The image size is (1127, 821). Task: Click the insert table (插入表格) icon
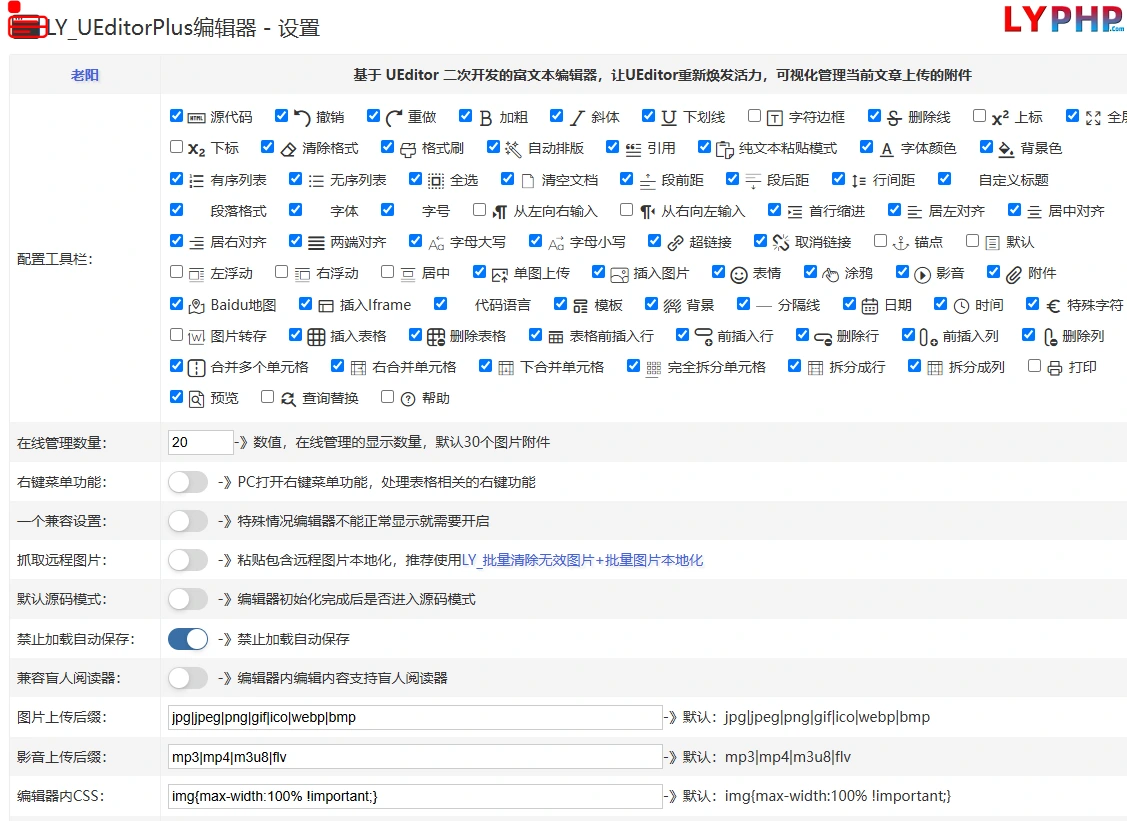tap(316, 336)
